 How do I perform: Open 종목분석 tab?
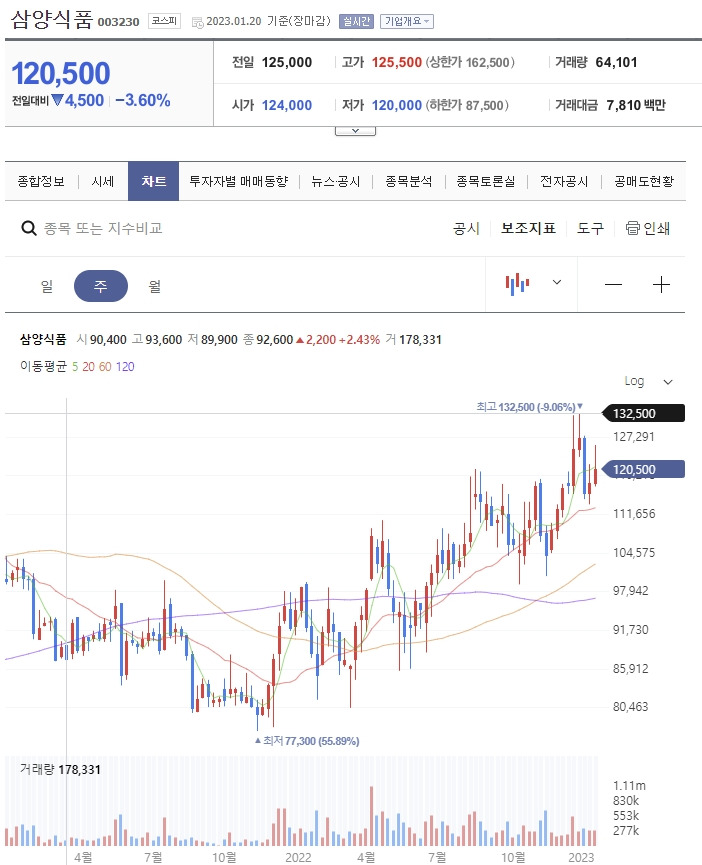click(x=409, y=181)
